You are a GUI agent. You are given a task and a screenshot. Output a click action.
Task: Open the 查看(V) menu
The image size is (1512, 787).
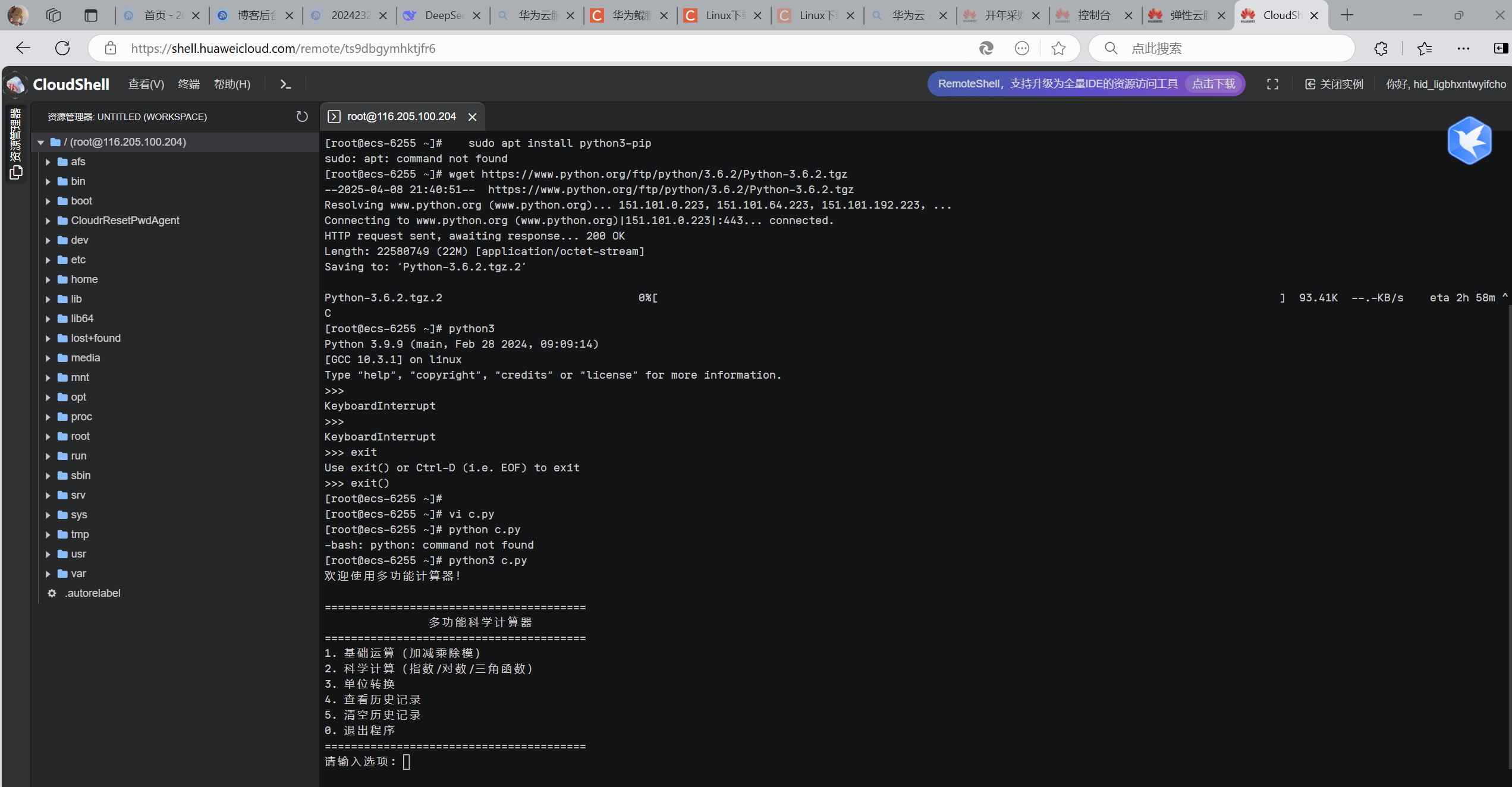(x=146, y=84)
